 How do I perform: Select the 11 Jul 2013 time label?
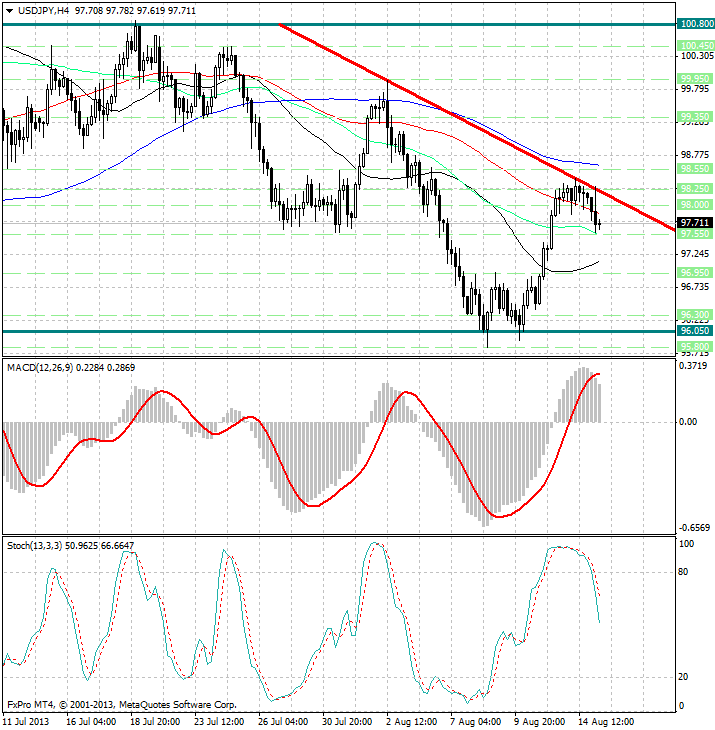[27, 722]
